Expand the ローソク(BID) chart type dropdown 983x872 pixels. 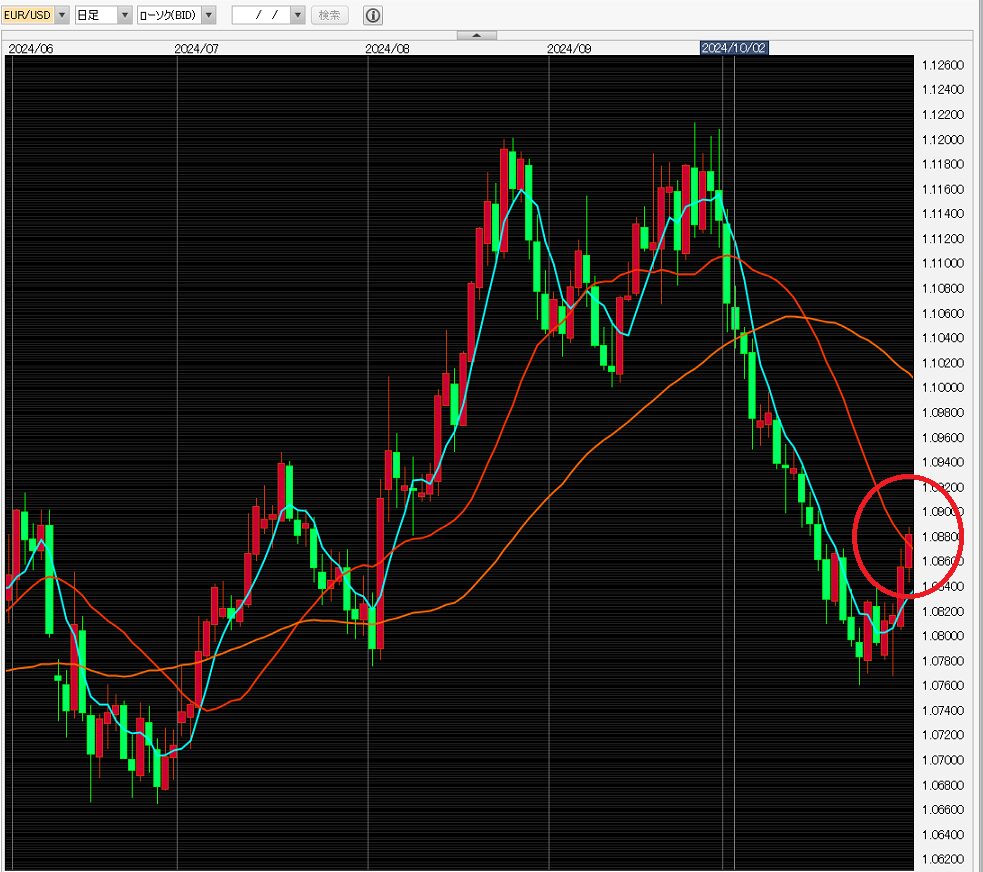209,15
